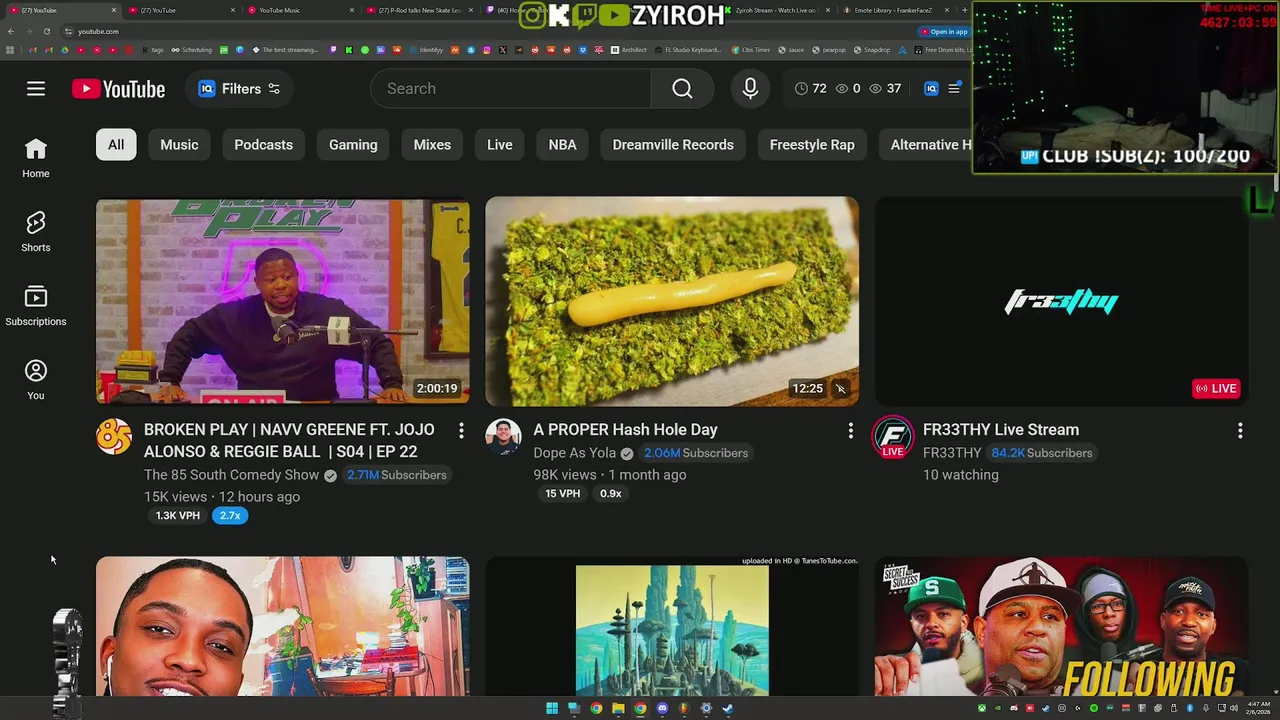Open the You section in sidebar
Screen dimensions: 1280x720
(x=36, y=380)
